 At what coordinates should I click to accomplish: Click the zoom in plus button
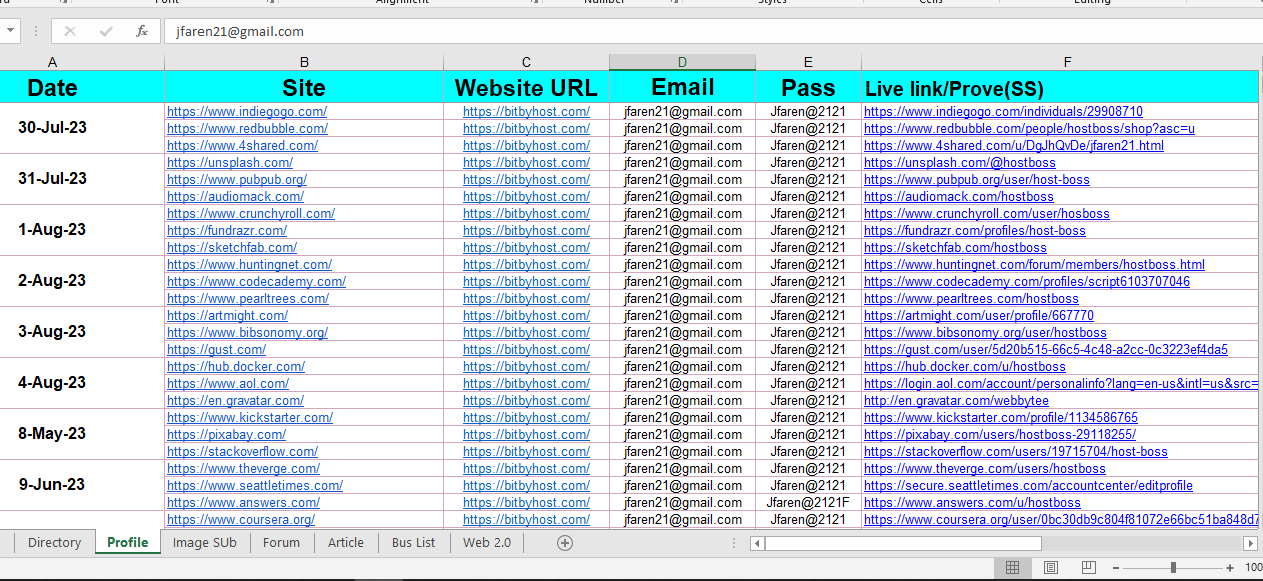[1229, 567]
